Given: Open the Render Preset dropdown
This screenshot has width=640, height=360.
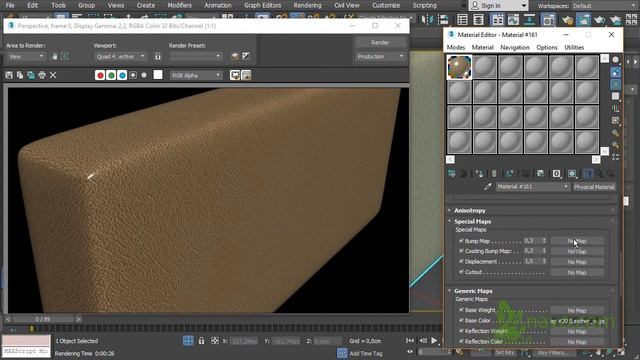Looking at the screenshot, I should click(196, 56).
